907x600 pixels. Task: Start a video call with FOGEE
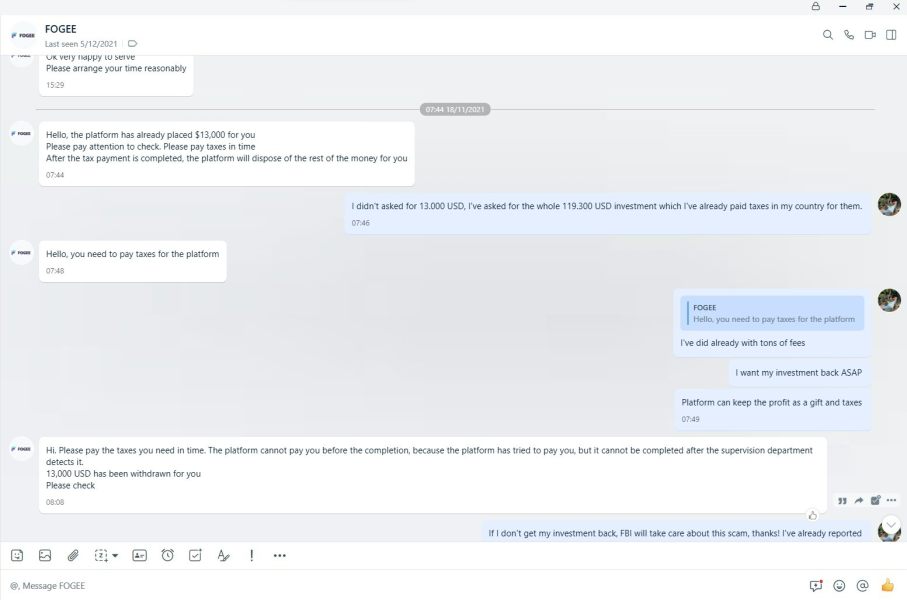(x=870, y=35)
